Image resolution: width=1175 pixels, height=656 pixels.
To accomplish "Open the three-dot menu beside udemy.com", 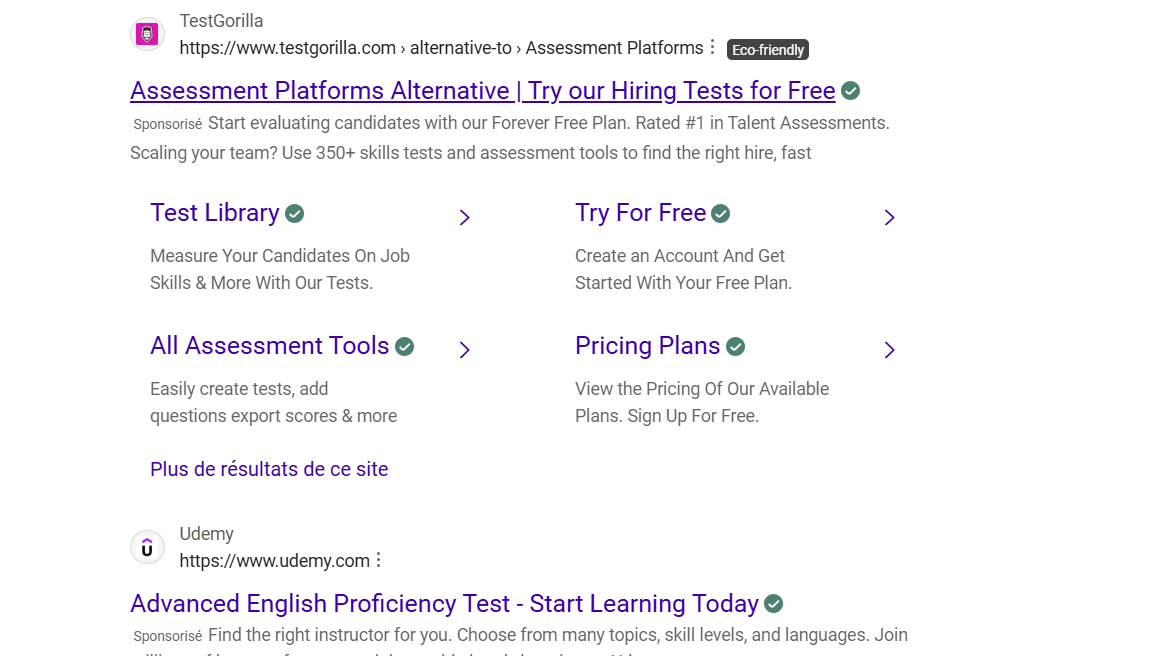I will click(379, 560).
